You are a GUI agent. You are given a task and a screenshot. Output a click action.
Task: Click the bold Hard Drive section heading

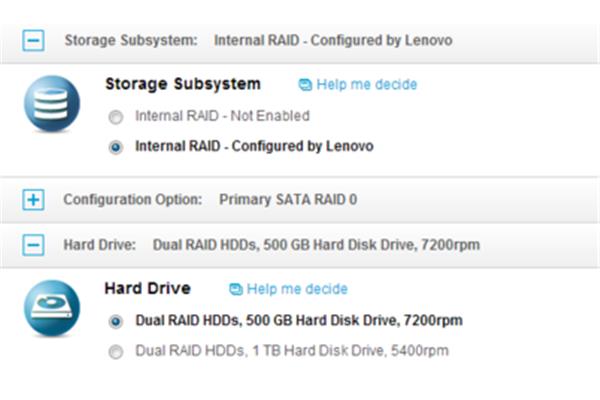click(x=148, y=289)
